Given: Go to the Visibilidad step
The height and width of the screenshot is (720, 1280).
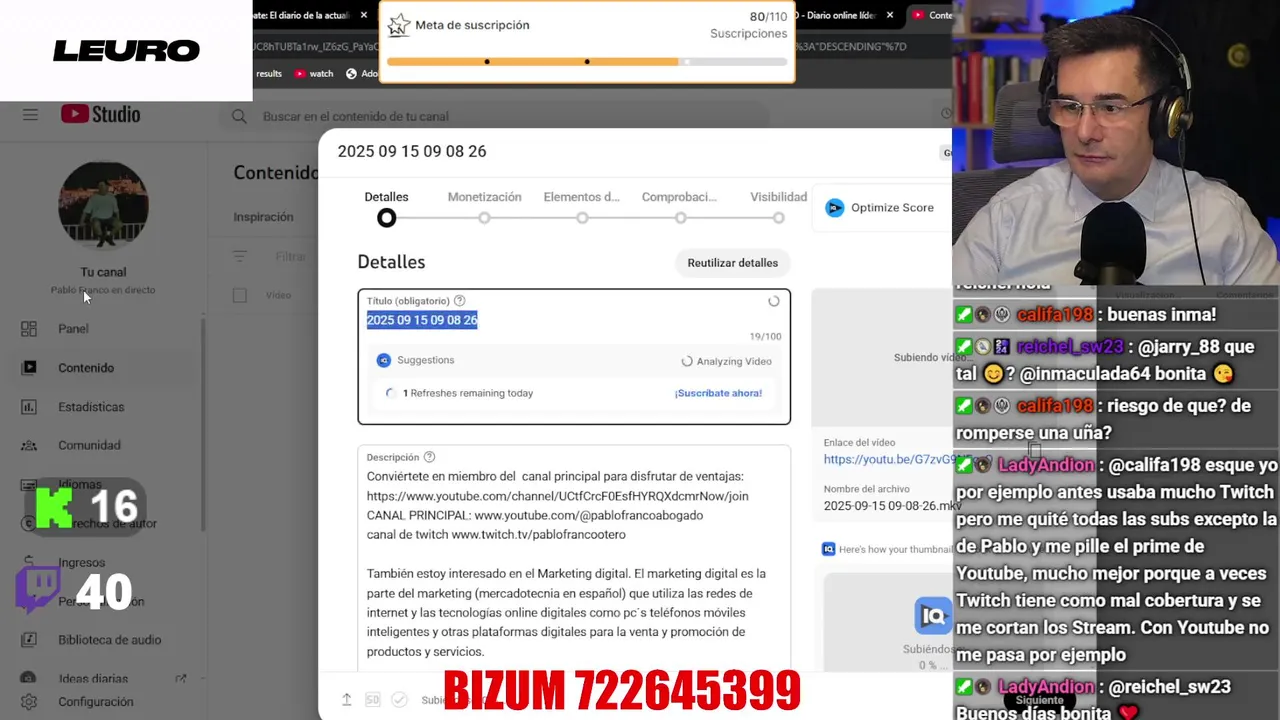Looking at the screenshot, I should 778,208.
